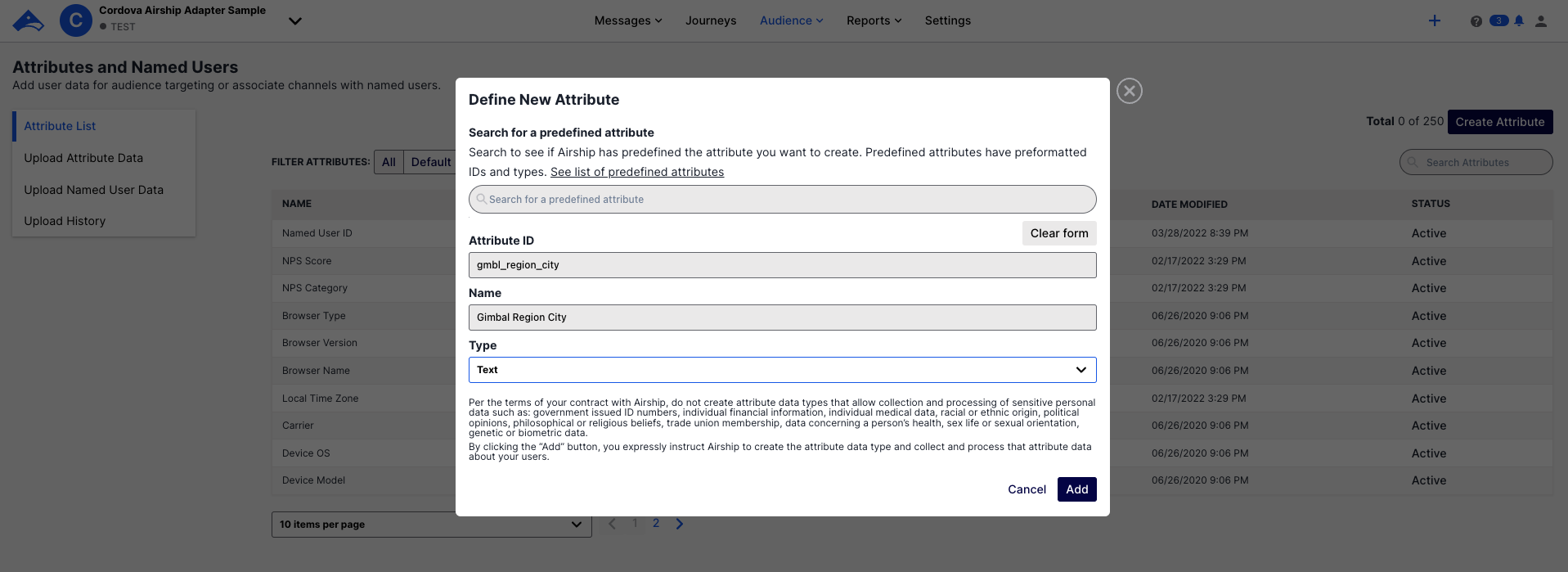Open notifications bell icon
Image resolution: width=1568 pixels, height=572 pixels.
(x=1519, y=21)
